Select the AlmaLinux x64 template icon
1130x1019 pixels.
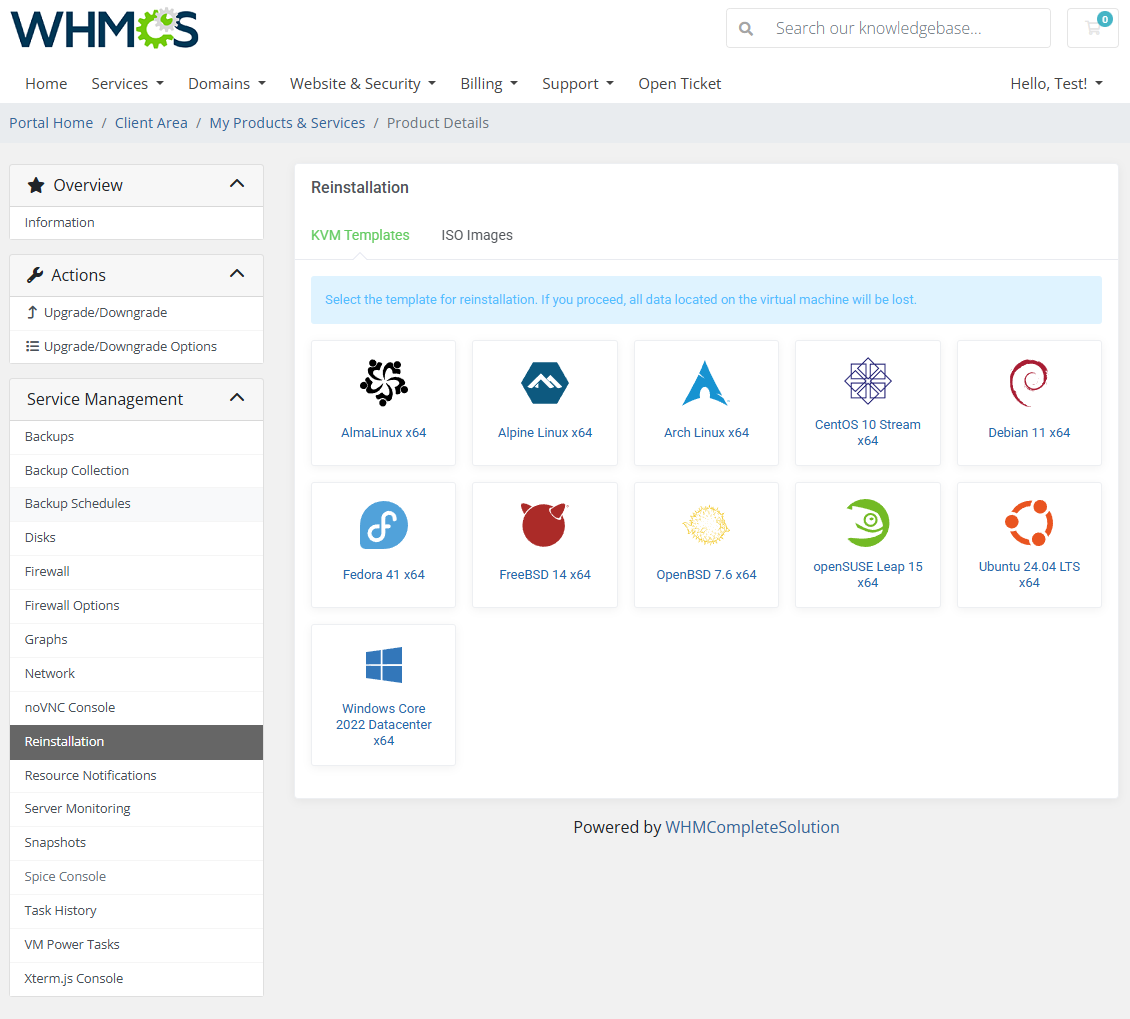coord(383,383)
